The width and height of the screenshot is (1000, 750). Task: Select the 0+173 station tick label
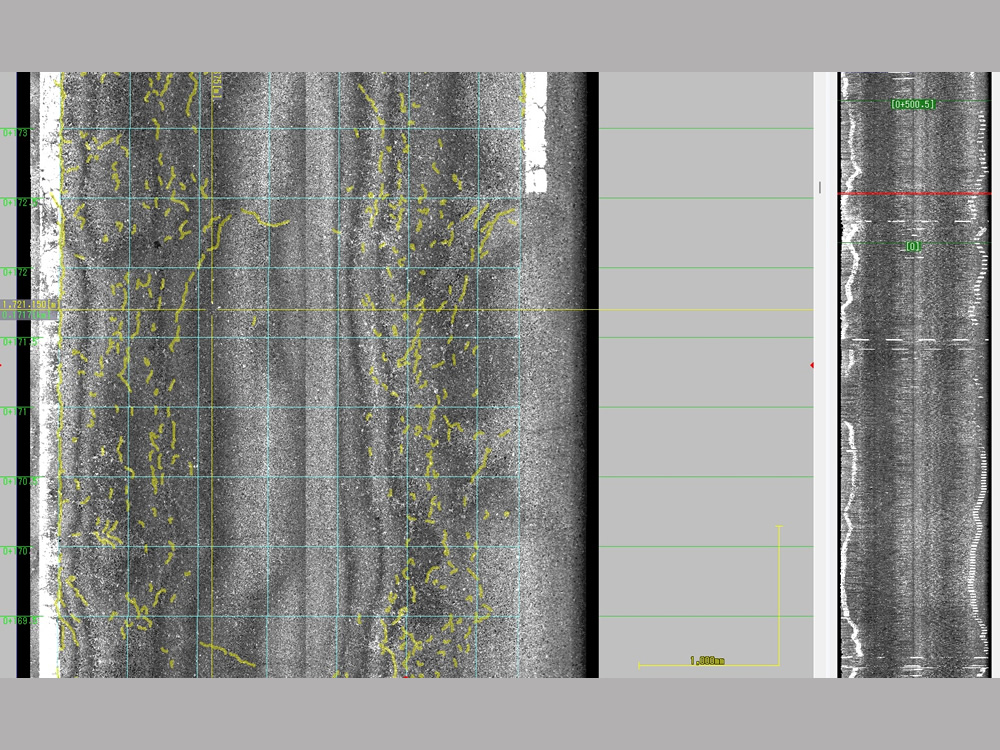tap(15, 132)
